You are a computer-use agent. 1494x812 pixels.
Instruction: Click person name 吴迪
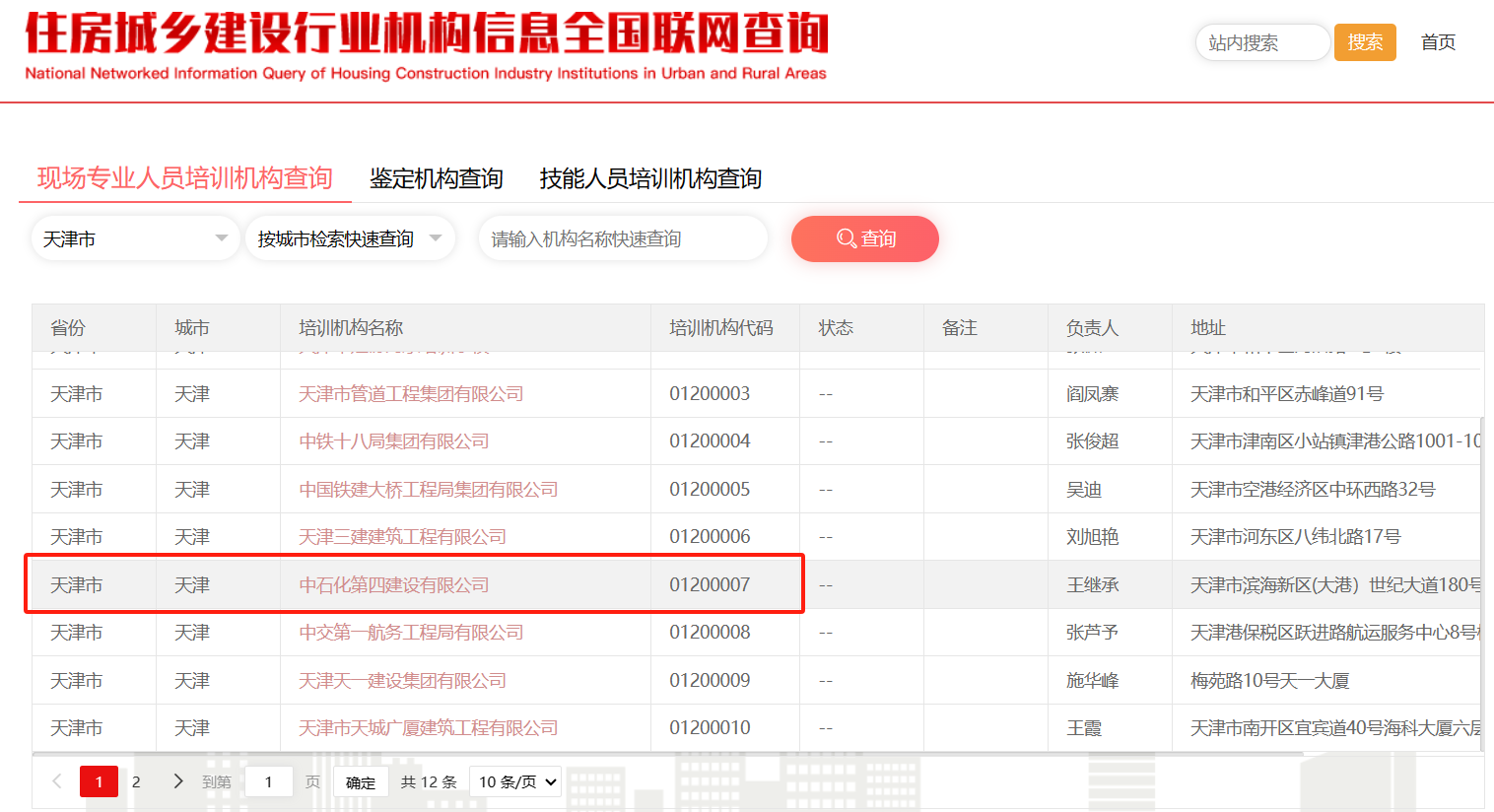(1084, 490)
